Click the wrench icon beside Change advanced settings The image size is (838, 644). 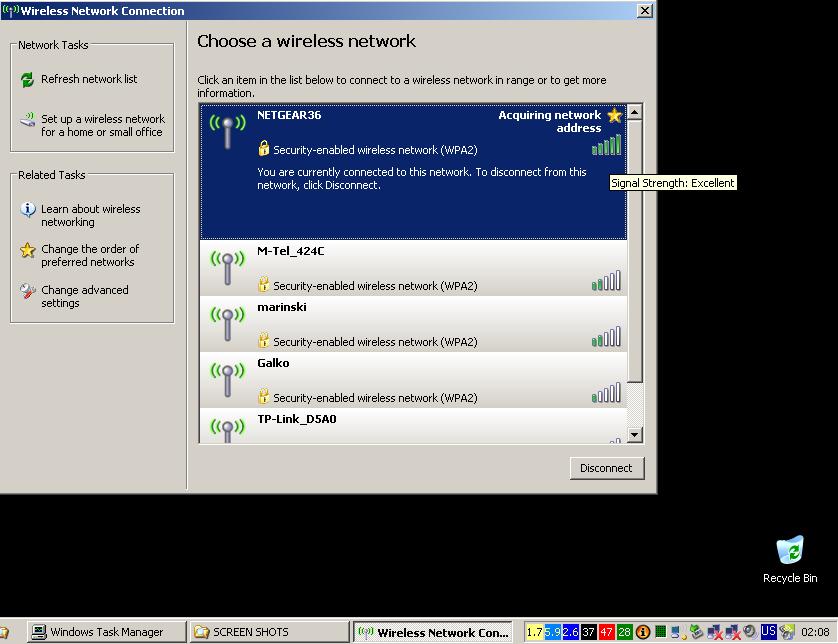click(x=27, y=291)
